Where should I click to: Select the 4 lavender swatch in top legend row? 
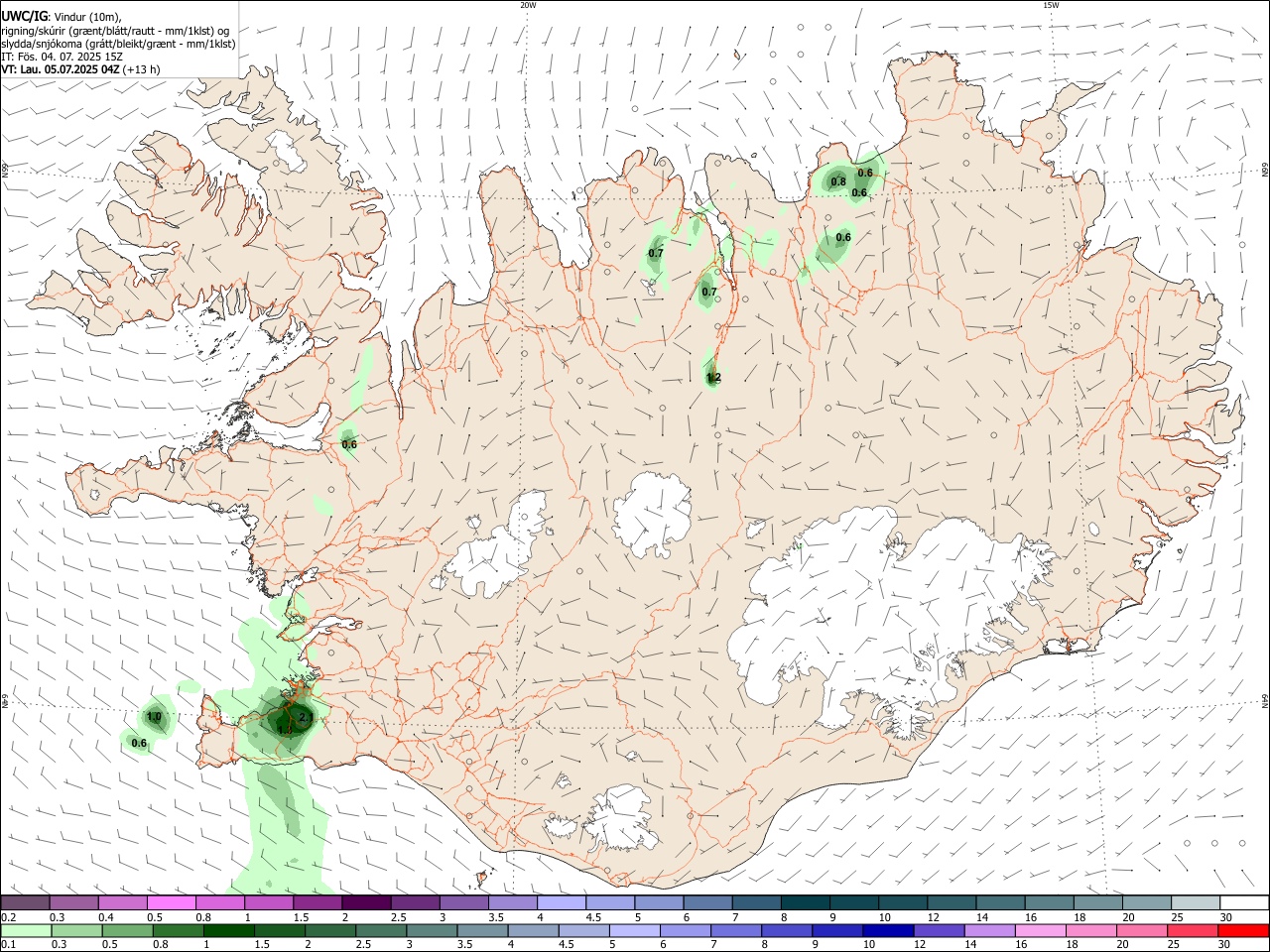click(562, 903)
